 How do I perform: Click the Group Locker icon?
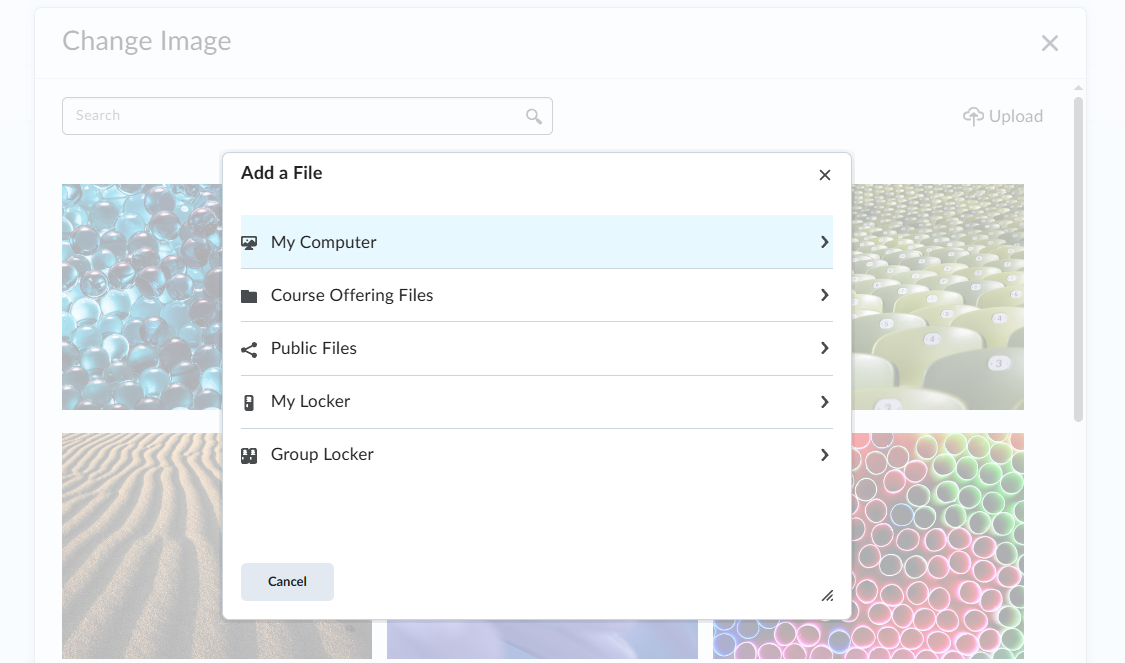(x=249, y=456)
